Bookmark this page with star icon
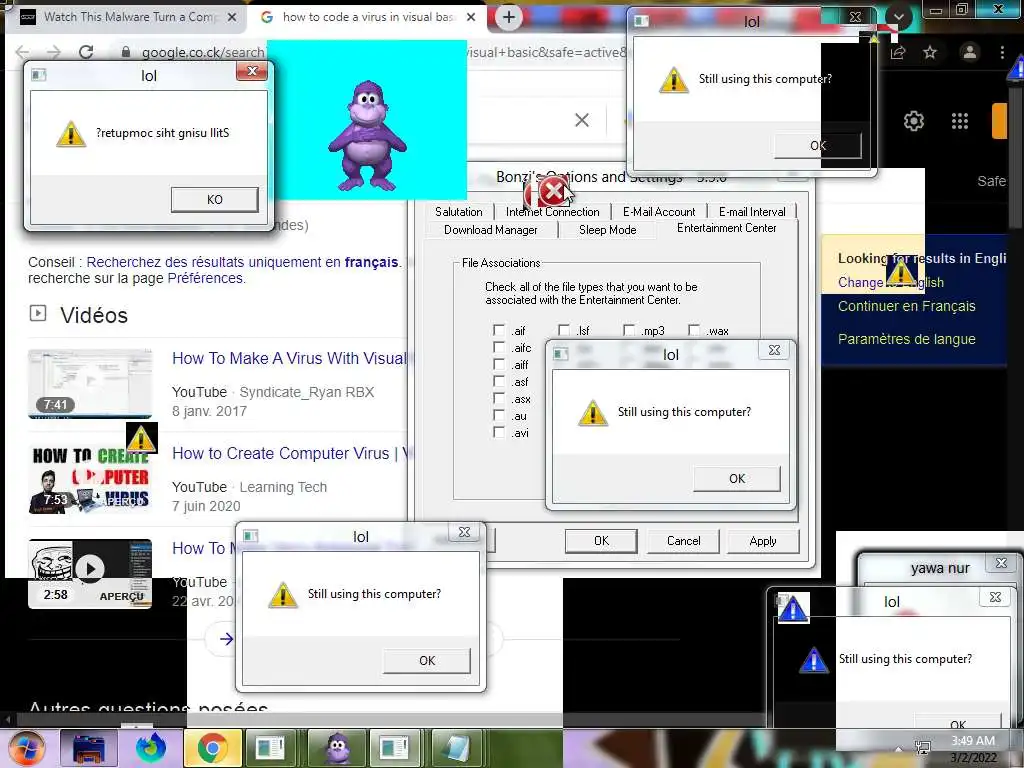The width and height of the screenshot is (1024, 768). (x=930, y=52)
